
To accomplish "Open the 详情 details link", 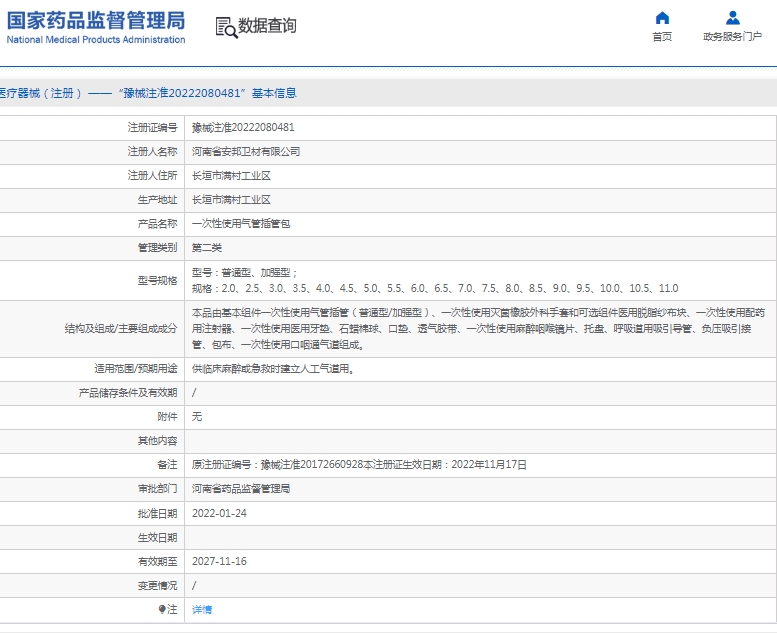I will 202,609.
